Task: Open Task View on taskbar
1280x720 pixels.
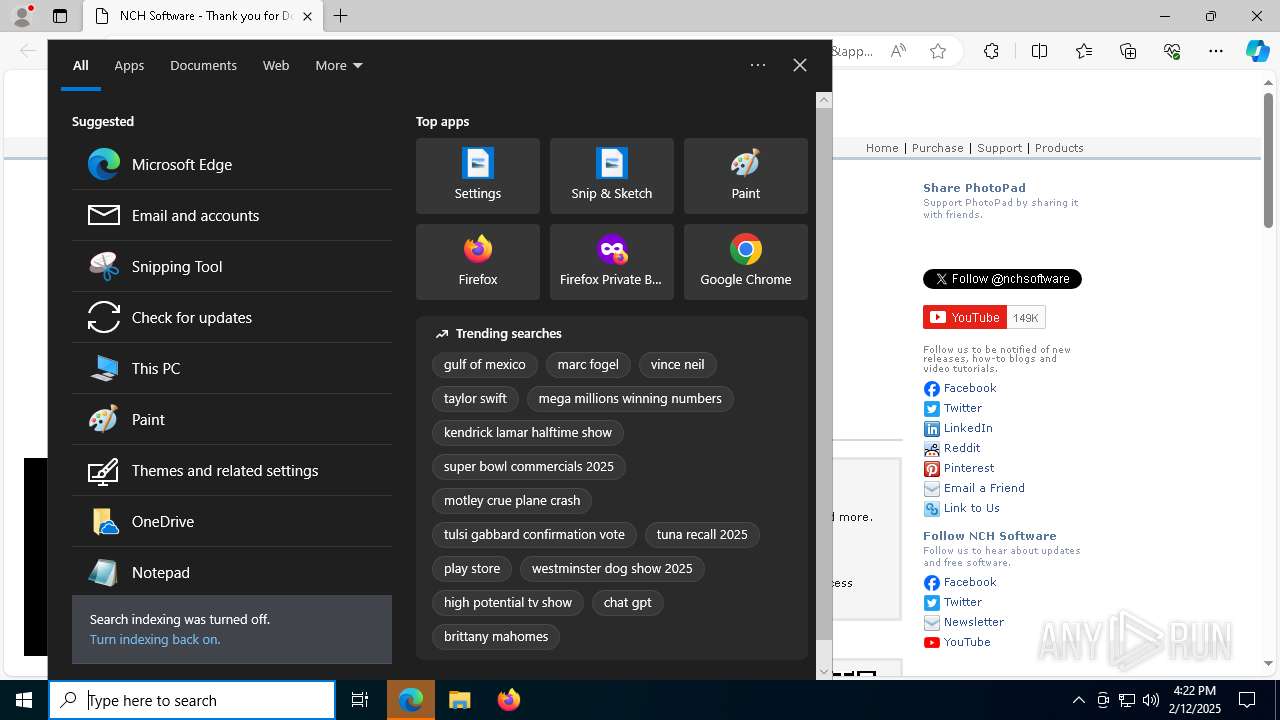Action: click(x=360, y=700)
